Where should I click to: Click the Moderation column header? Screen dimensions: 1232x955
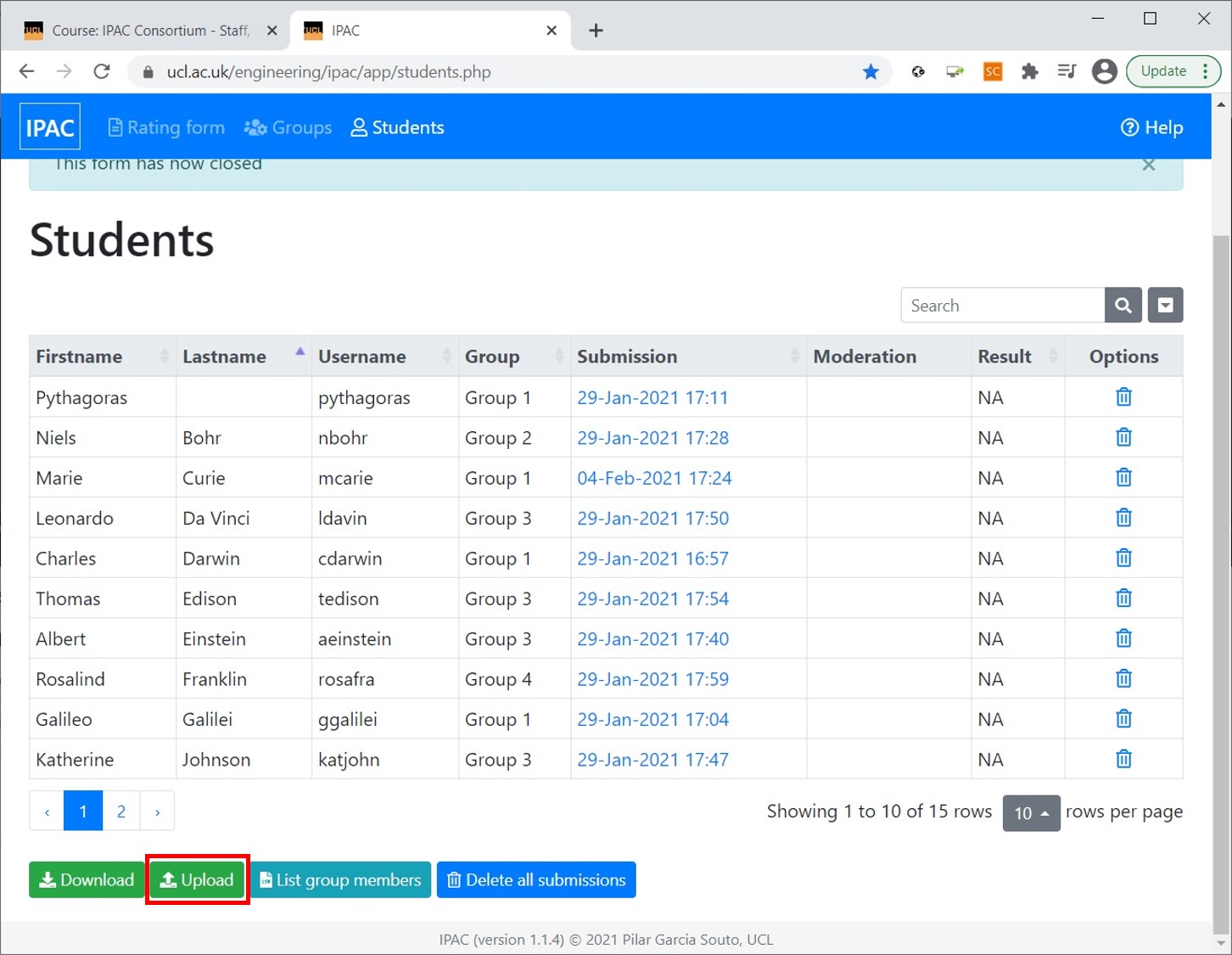(x=888, y=357)
